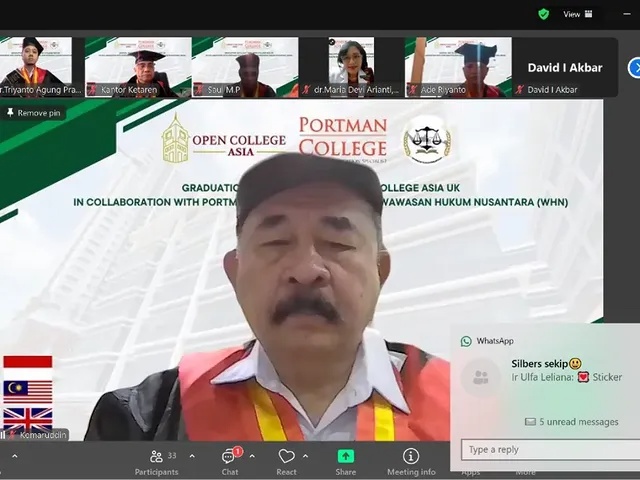Open the View layout menu
The height and width of the screenshot is (480, 640).
(577, 14)
